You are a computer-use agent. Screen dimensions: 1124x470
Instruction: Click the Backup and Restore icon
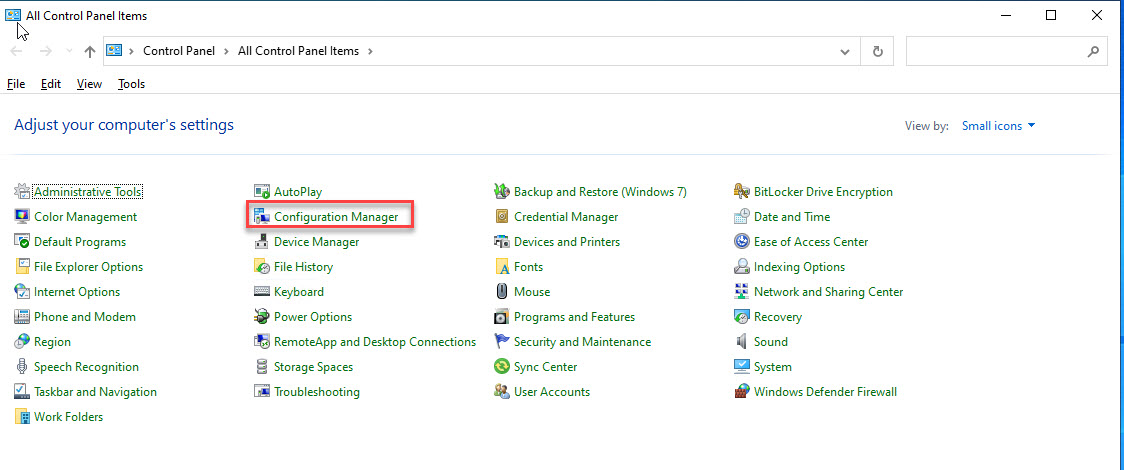tap(502, 192)
